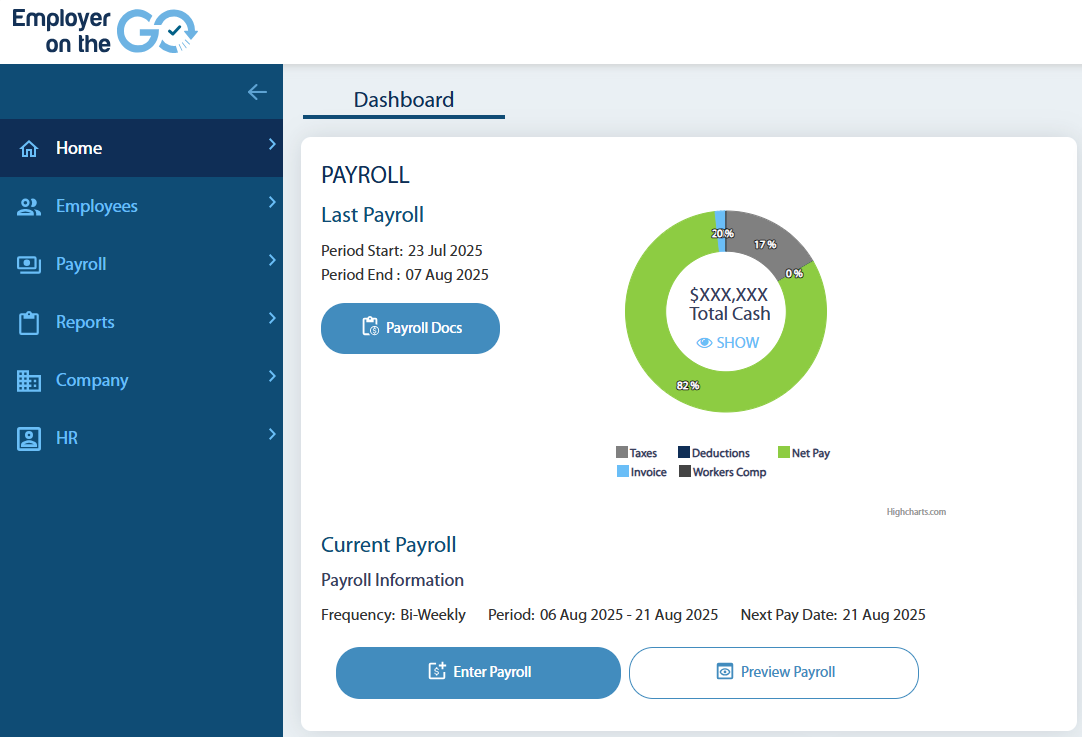Click the HR icon in the sidebar
This screenshot has width=1082, height=737.
(29, 437)
